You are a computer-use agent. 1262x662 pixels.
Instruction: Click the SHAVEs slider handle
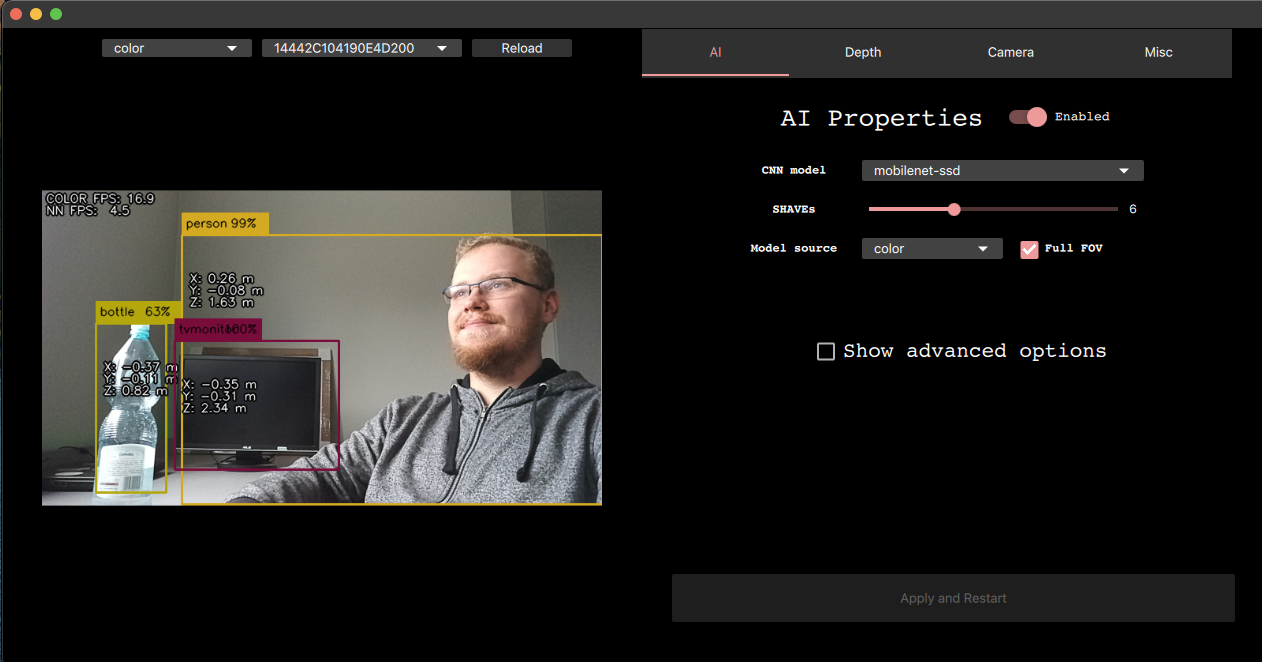954,209
